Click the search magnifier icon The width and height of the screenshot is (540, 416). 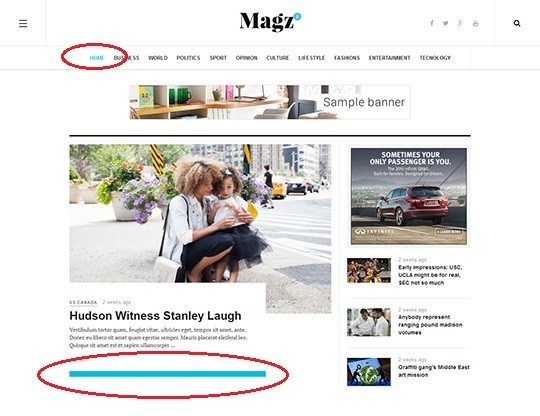coord(517,23)
